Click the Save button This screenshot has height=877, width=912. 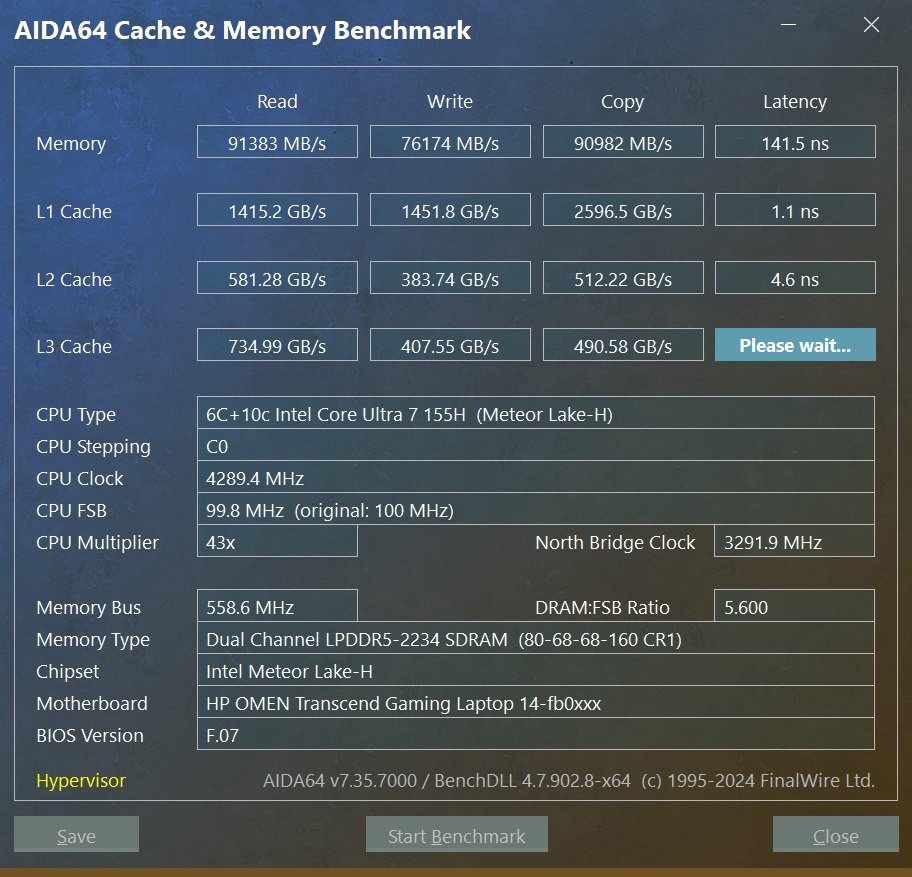click(76, 834)
